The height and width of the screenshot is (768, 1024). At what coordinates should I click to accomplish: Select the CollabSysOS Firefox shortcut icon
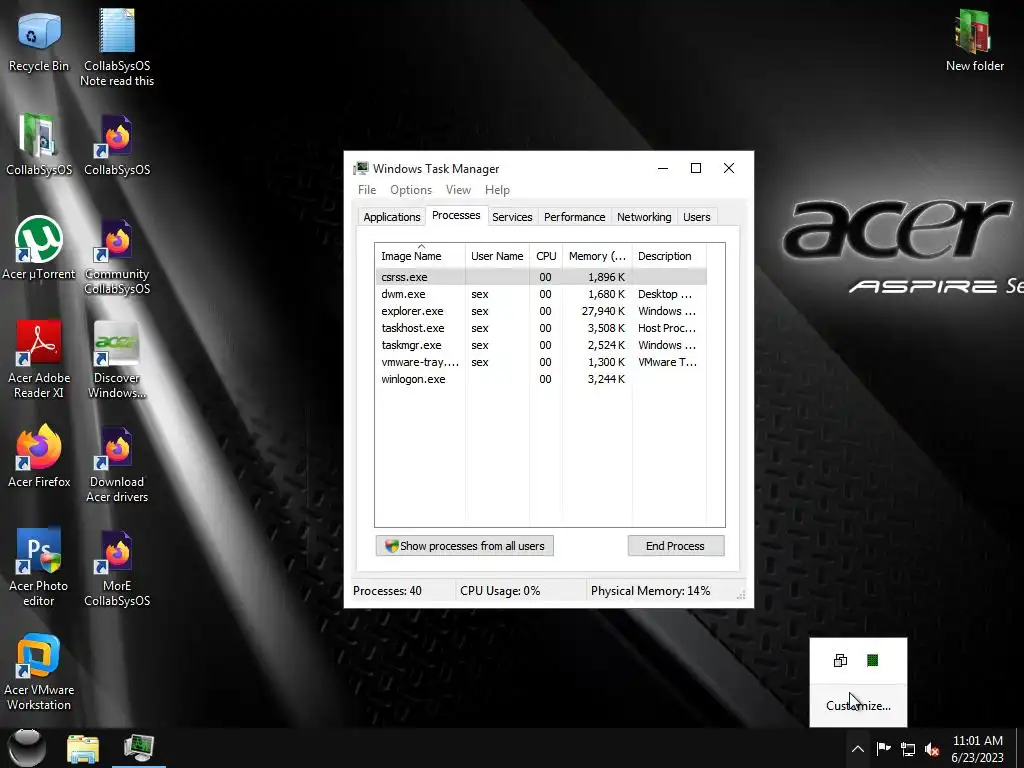click(x=117, y=145)
